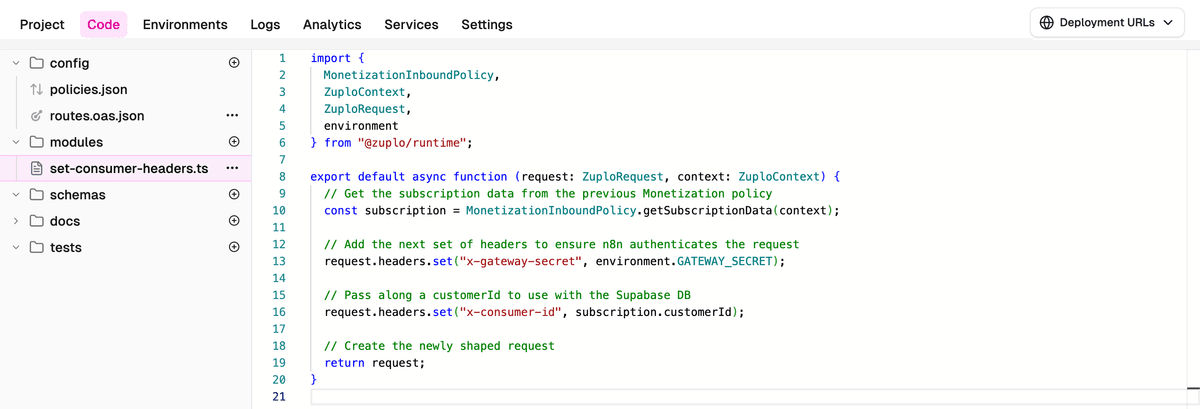
Task: Click the set-consumer-headers.ts document icon
Action: [37, 168]
